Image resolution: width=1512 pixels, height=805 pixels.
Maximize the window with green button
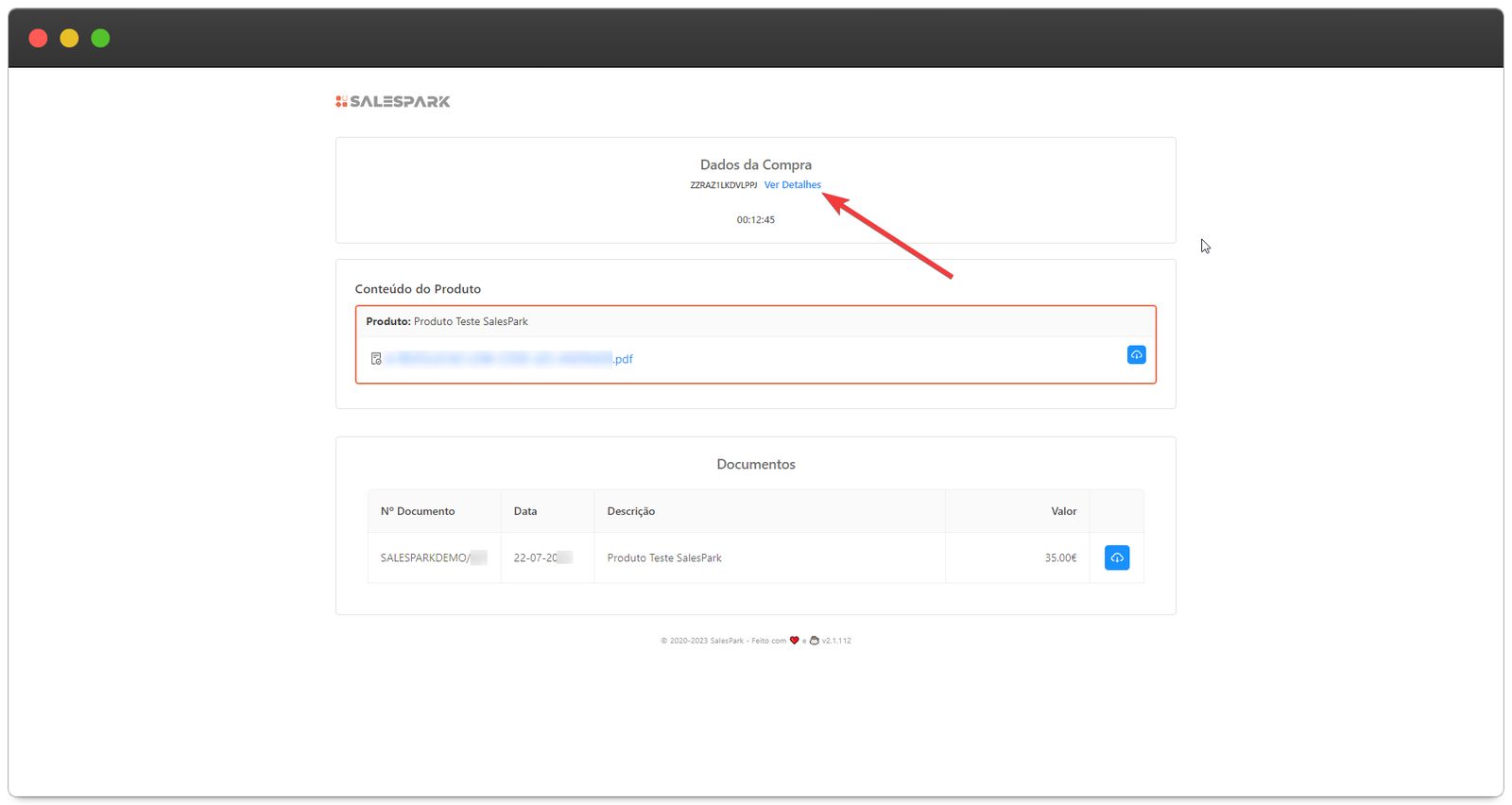click(100, 38)
